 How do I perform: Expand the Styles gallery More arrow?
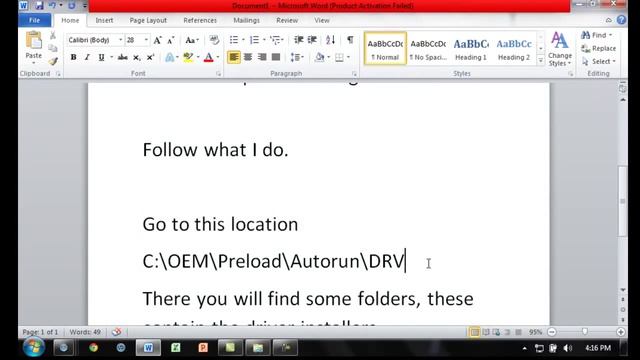(x=540, y=61)
